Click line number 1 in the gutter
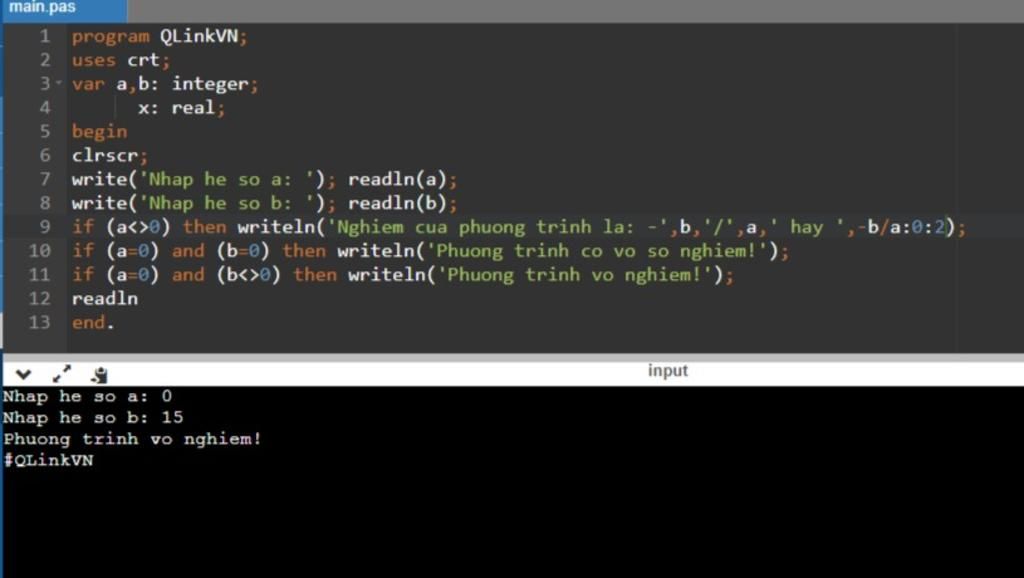Image resolution: width=1024 pixels, height=578 pixels. point(44,37)
